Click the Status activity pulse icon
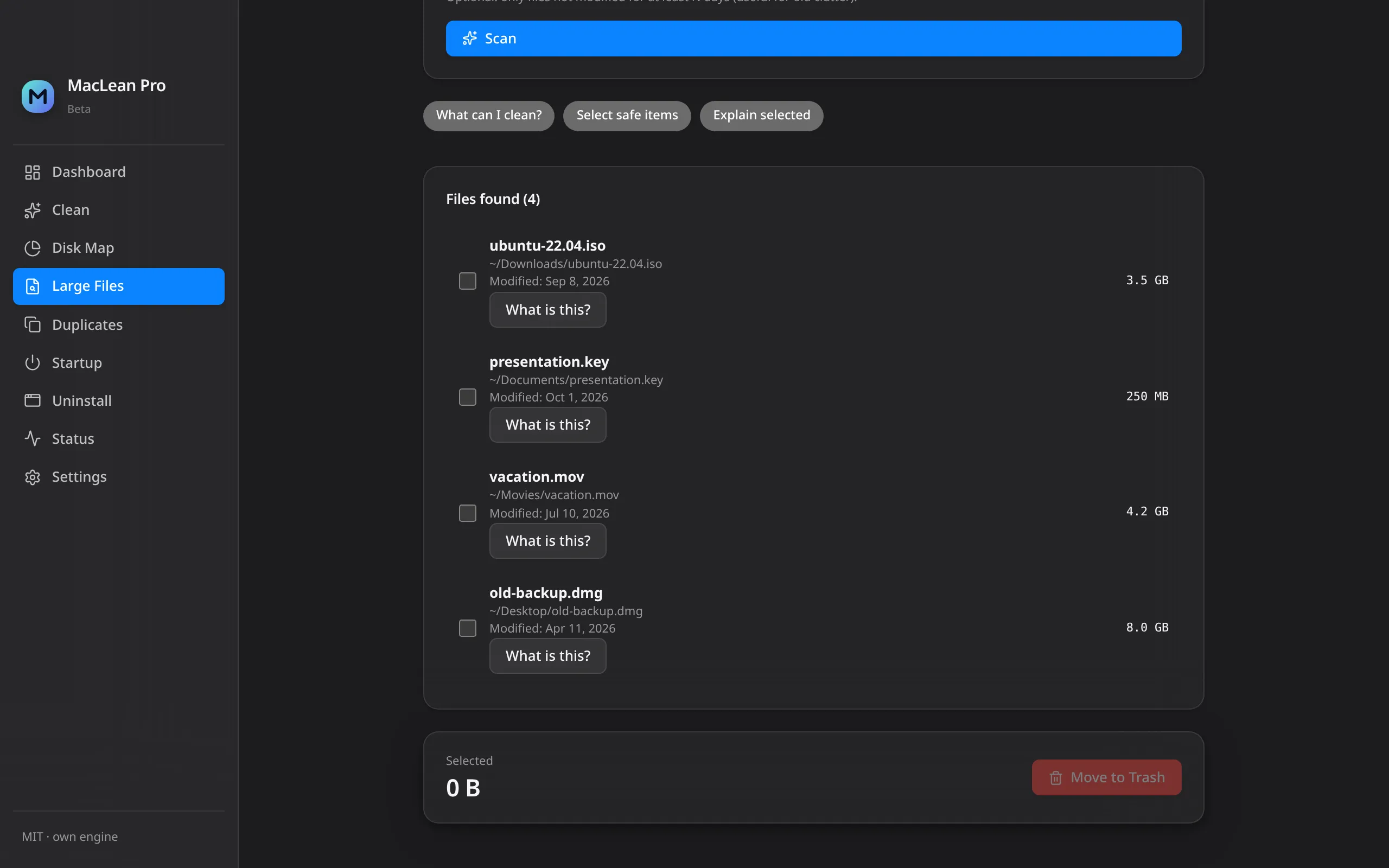 (33, 438)
